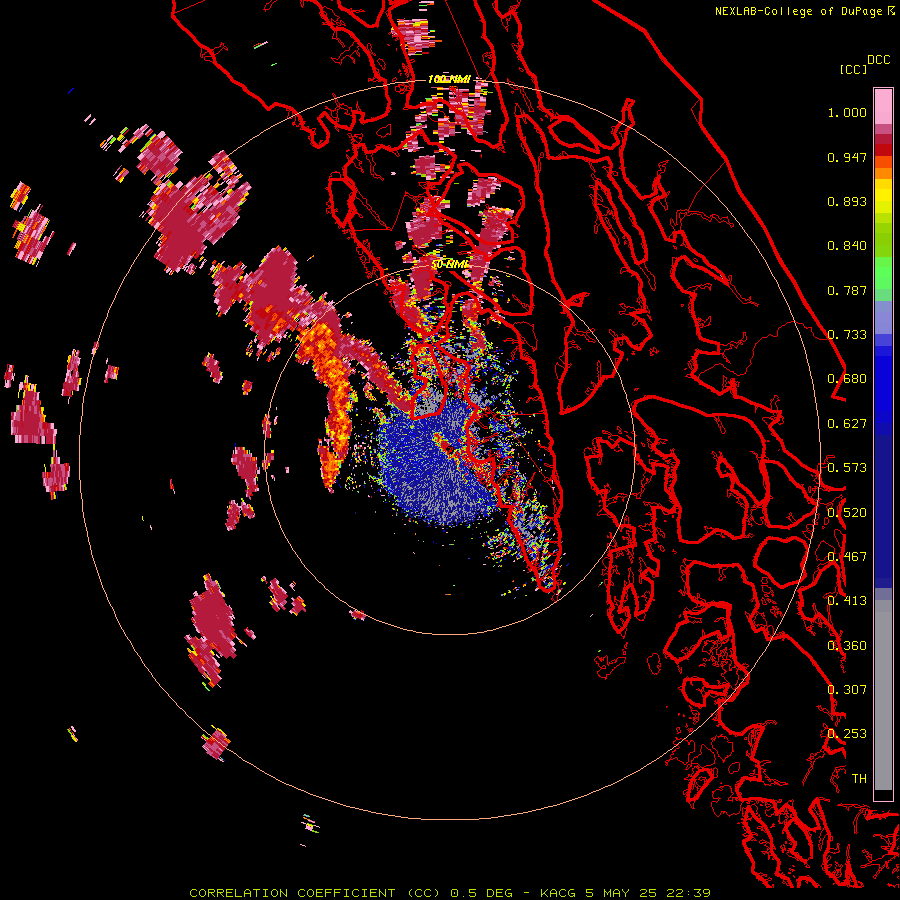Click the 0.5 DEG elevation text
Image resolution: width=900 pixels, height=900 pixels.
click(x=481, y=893)
